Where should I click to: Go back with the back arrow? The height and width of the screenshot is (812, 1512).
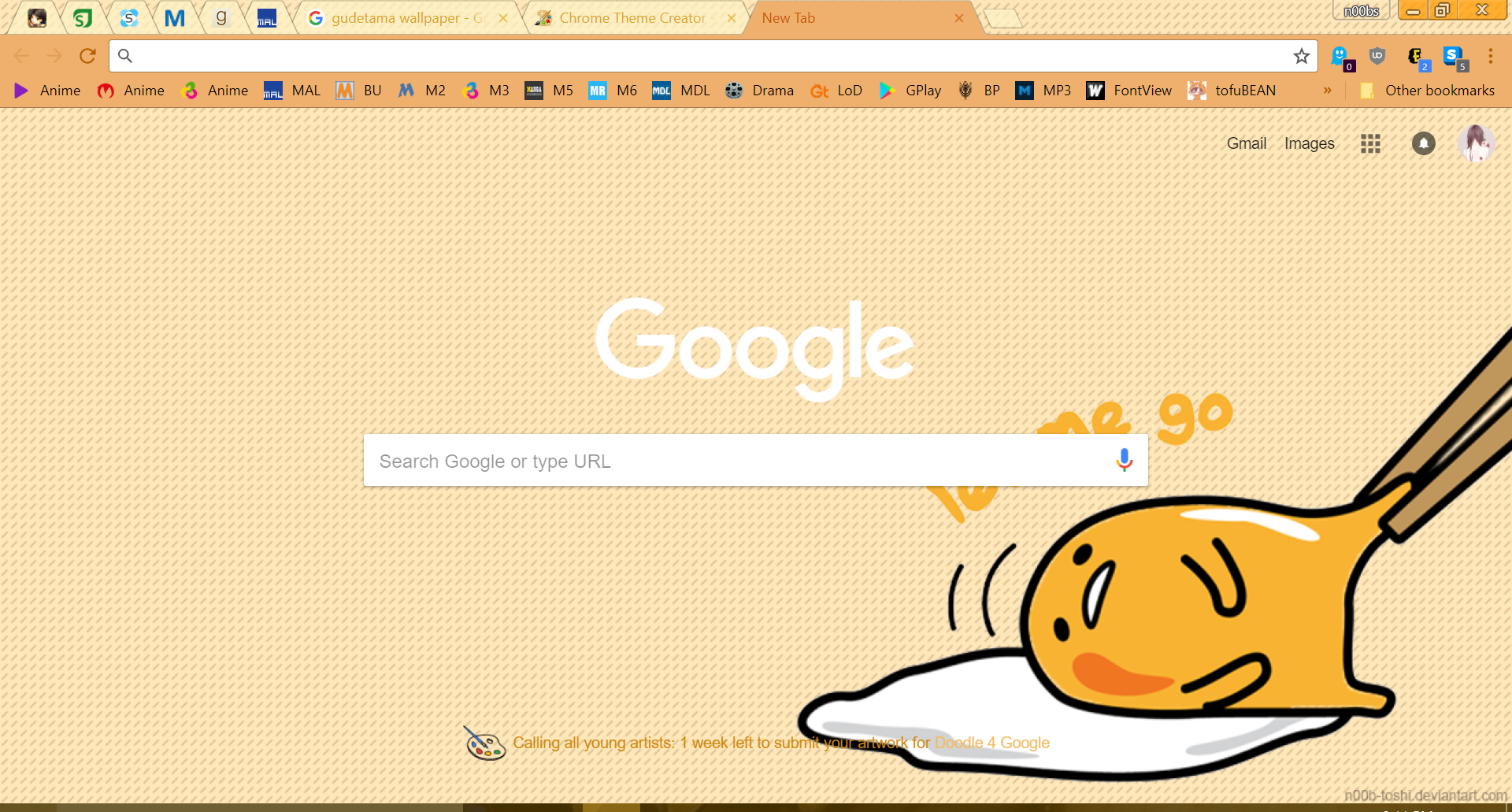click(x=21, y=56)
